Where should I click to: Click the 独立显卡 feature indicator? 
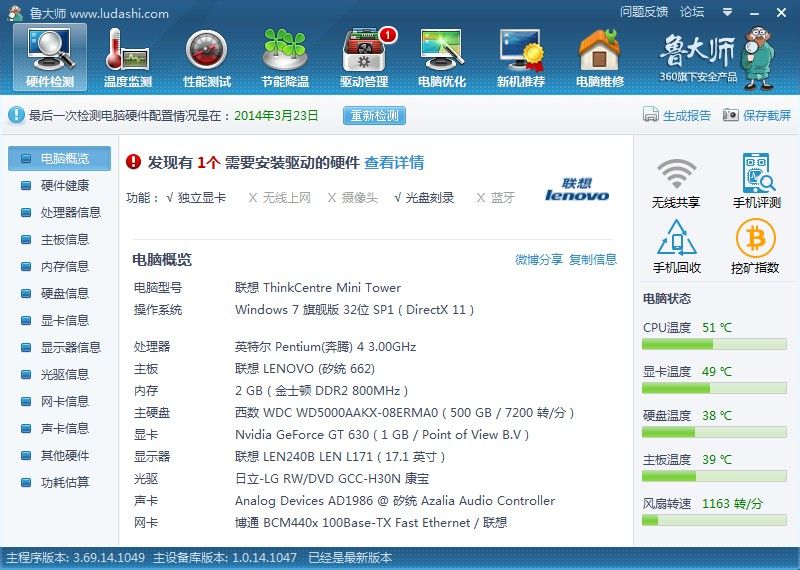click(x=196, y=197)
